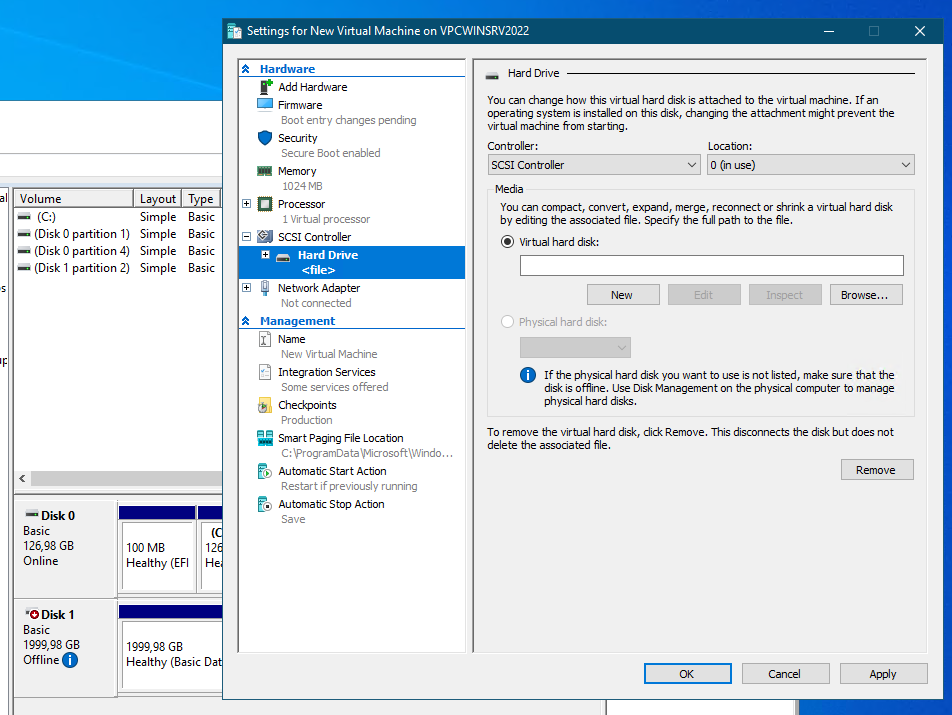This screenshot has width=952, height=715.
Task: Select Firmware settings item
Action: pyautogui.click(x=300, y=105)
